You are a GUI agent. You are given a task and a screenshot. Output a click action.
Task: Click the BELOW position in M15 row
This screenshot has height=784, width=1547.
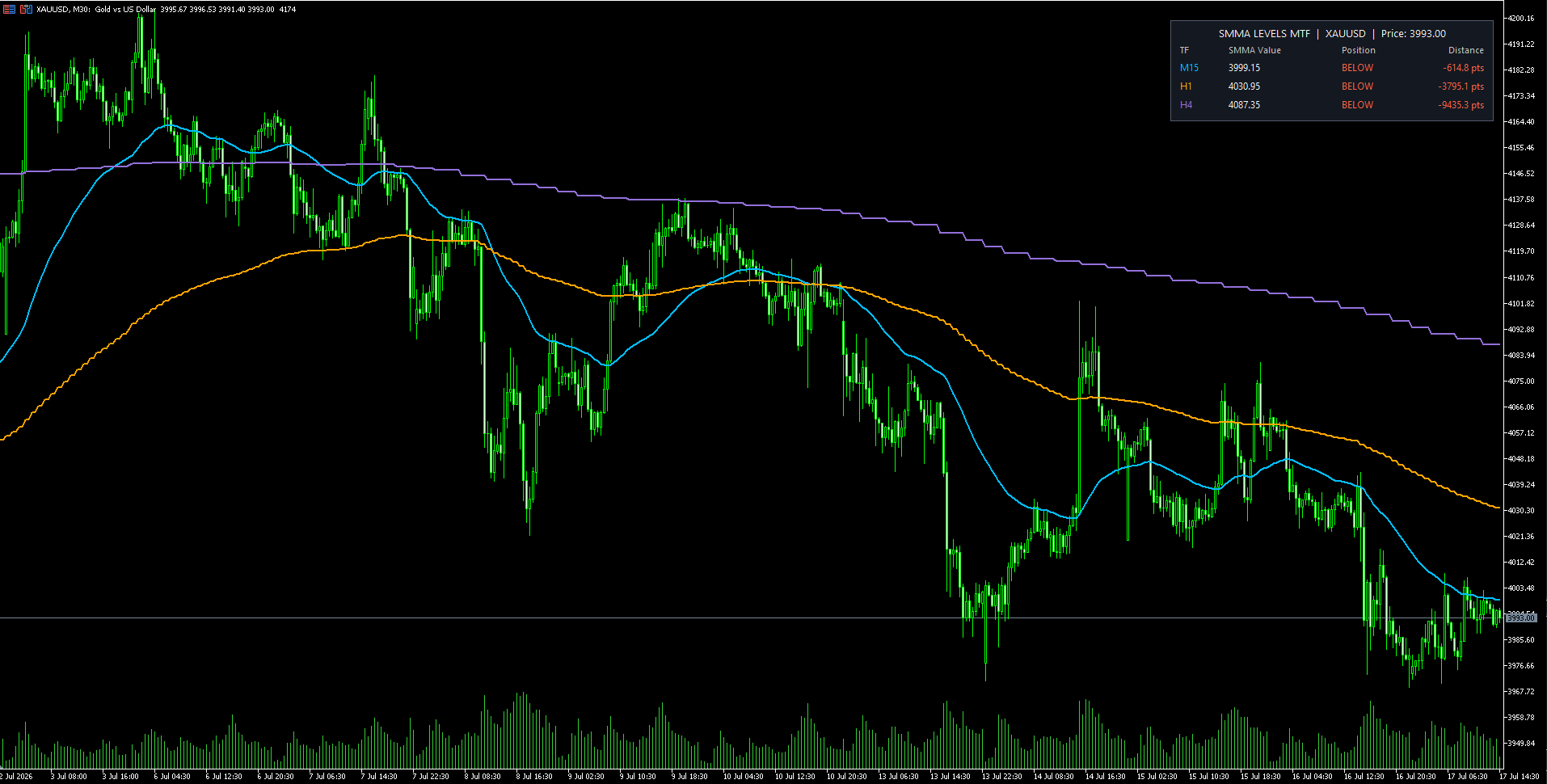point(1357,68)
